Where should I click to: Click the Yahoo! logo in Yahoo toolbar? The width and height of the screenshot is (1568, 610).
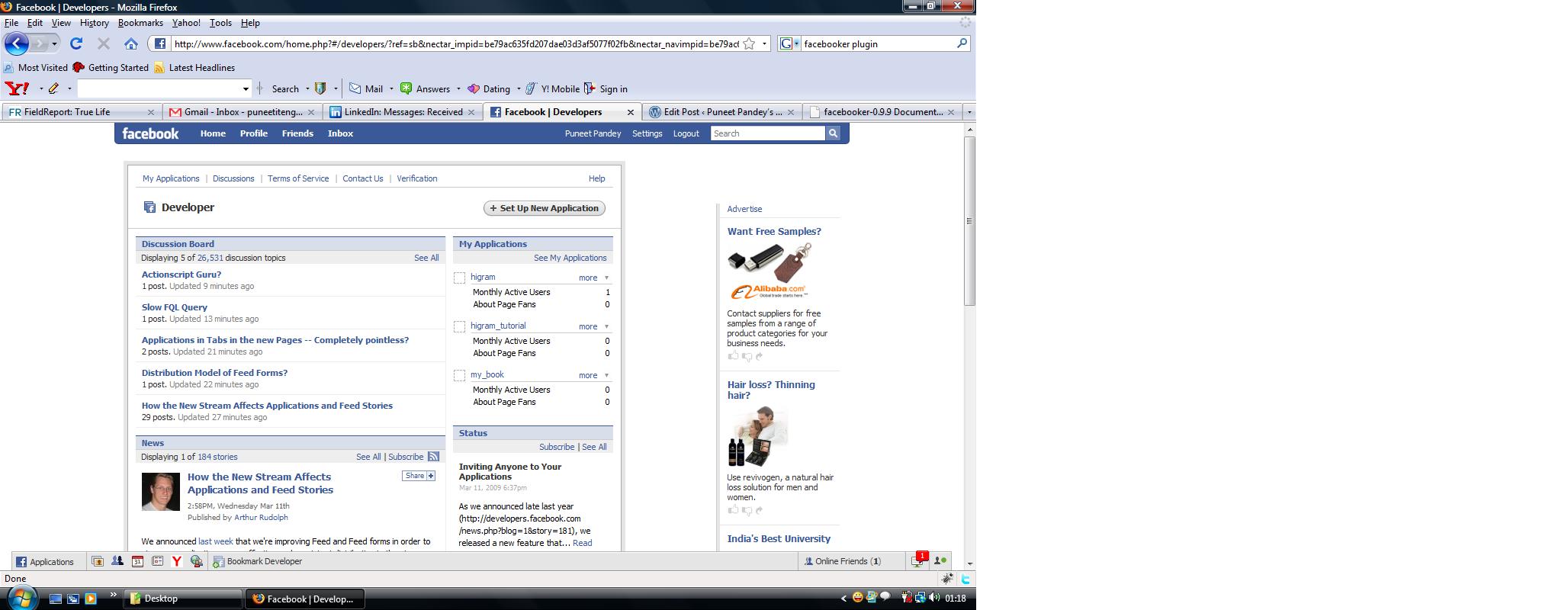point(17,89)
